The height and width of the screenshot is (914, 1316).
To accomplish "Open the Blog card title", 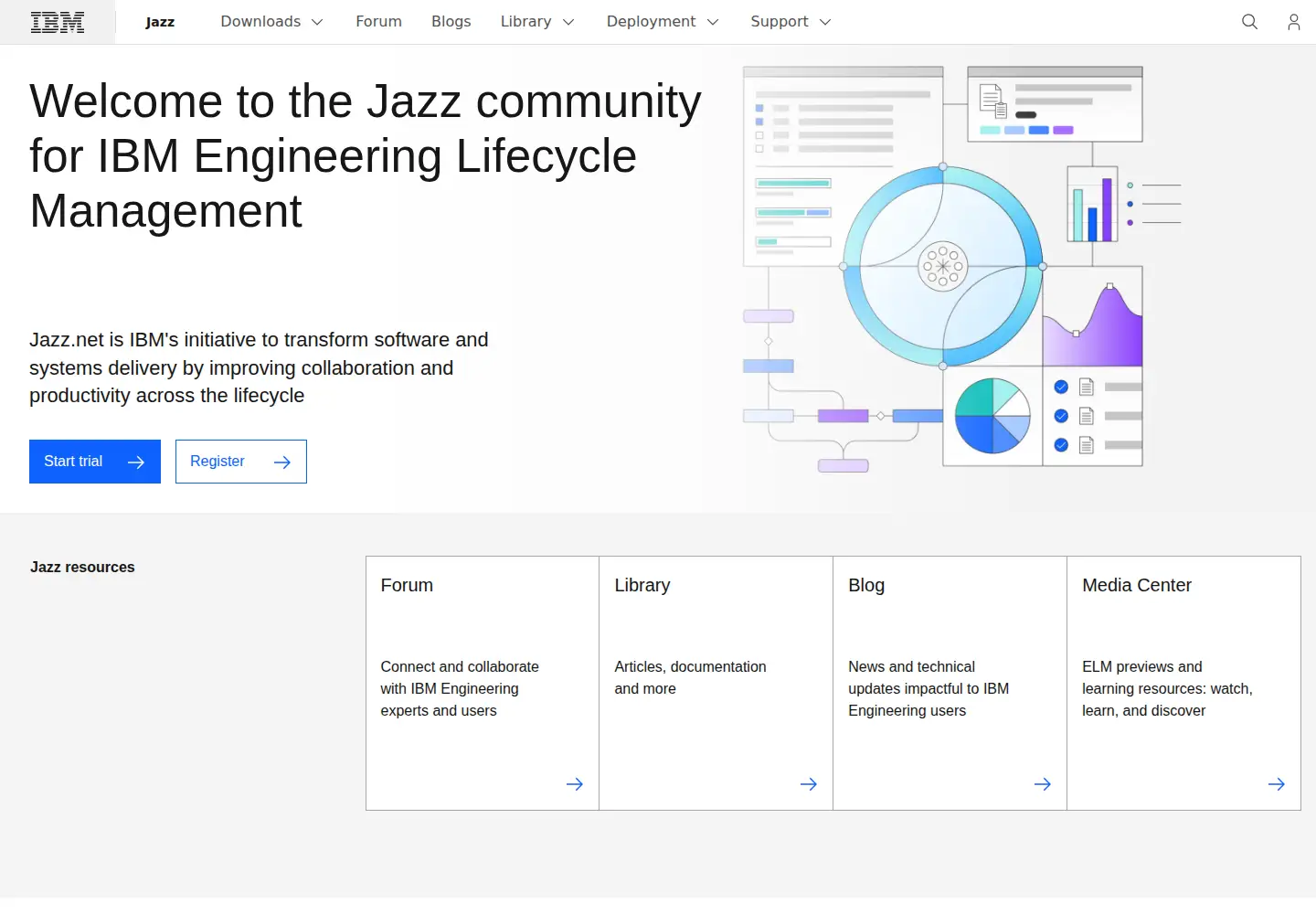I will [866, 585].
